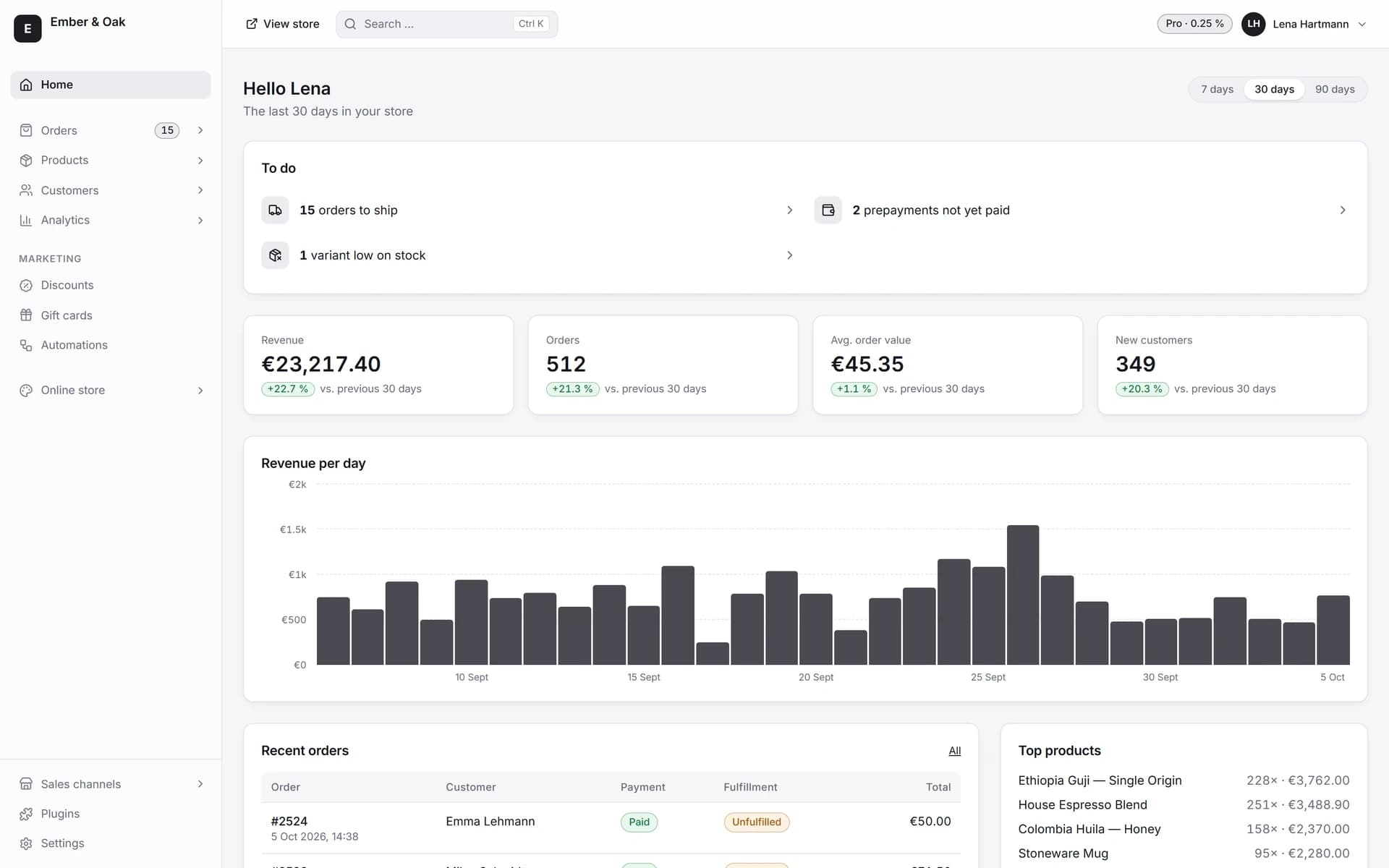Click the Unfulfilled badge on order #2524
This screenshot has width=1389, height=868.
coord(756,822)
